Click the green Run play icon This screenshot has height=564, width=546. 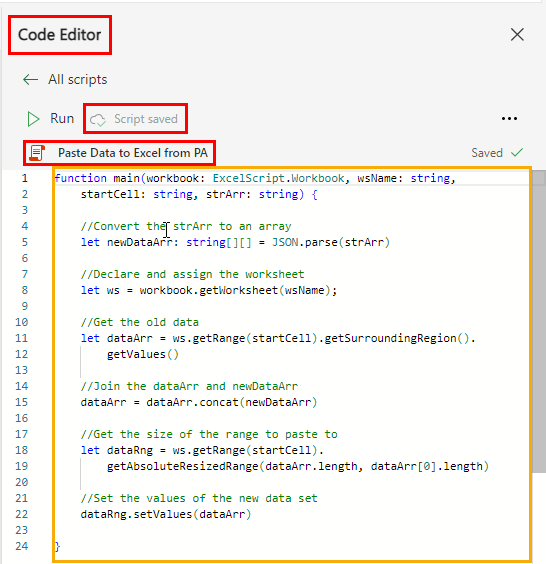pyautogui.click(x=33, y=119)
